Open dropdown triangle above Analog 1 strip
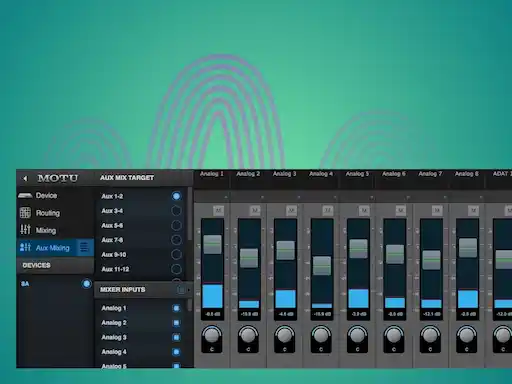 [226, 197]
